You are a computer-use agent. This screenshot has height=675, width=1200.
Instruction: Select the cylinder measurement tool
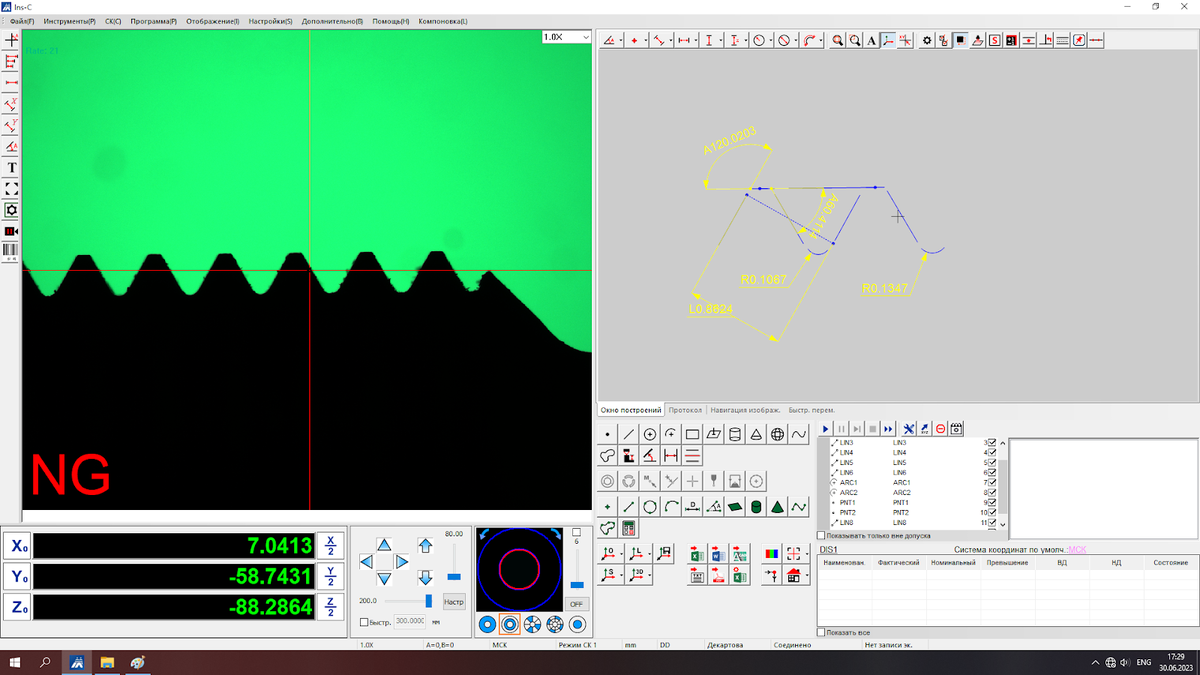coord(735,434)
